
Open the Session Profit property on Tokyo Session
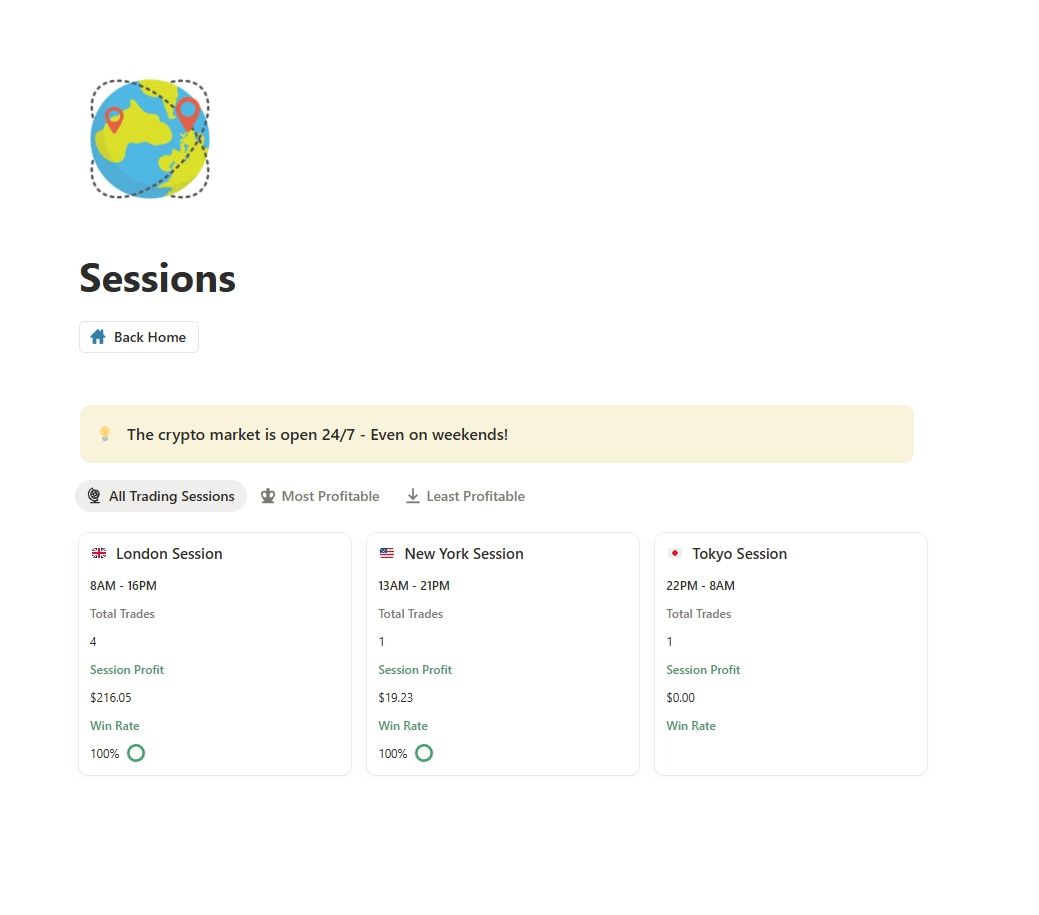click(703, 669)
